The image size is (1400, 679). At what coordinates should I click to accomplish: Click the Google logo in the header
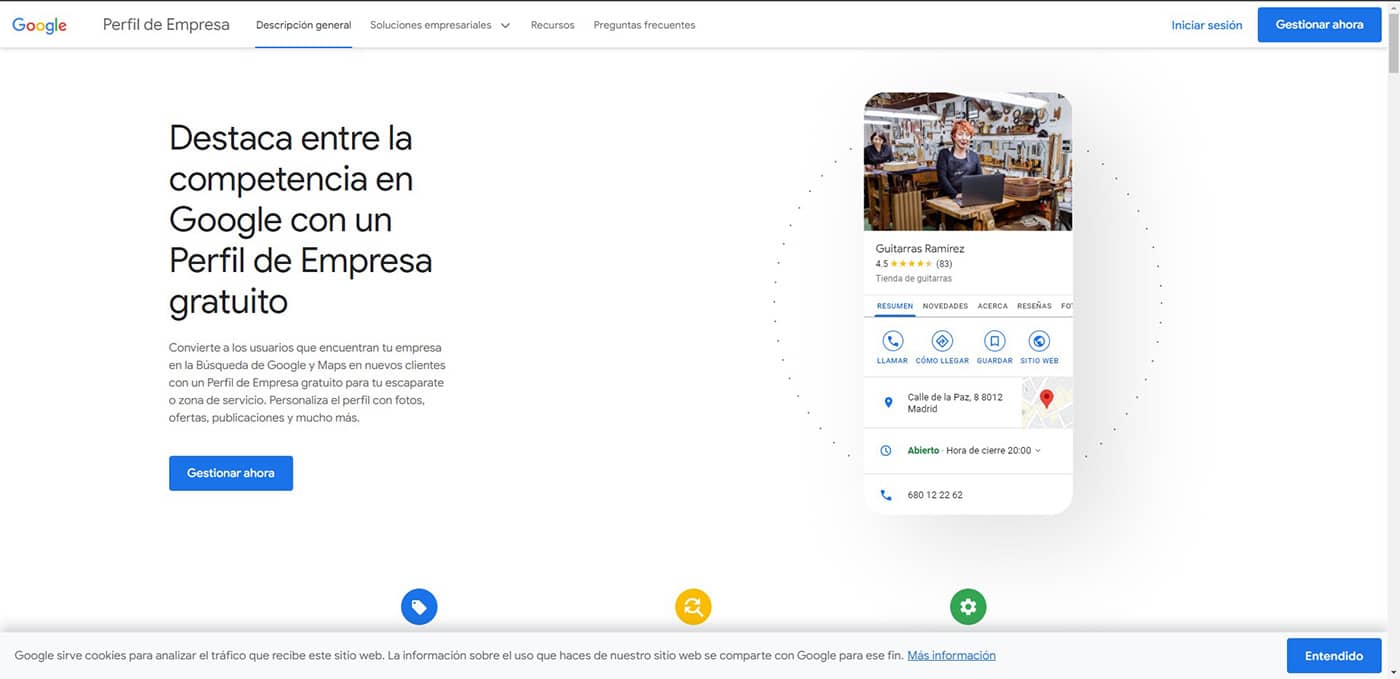38,25
